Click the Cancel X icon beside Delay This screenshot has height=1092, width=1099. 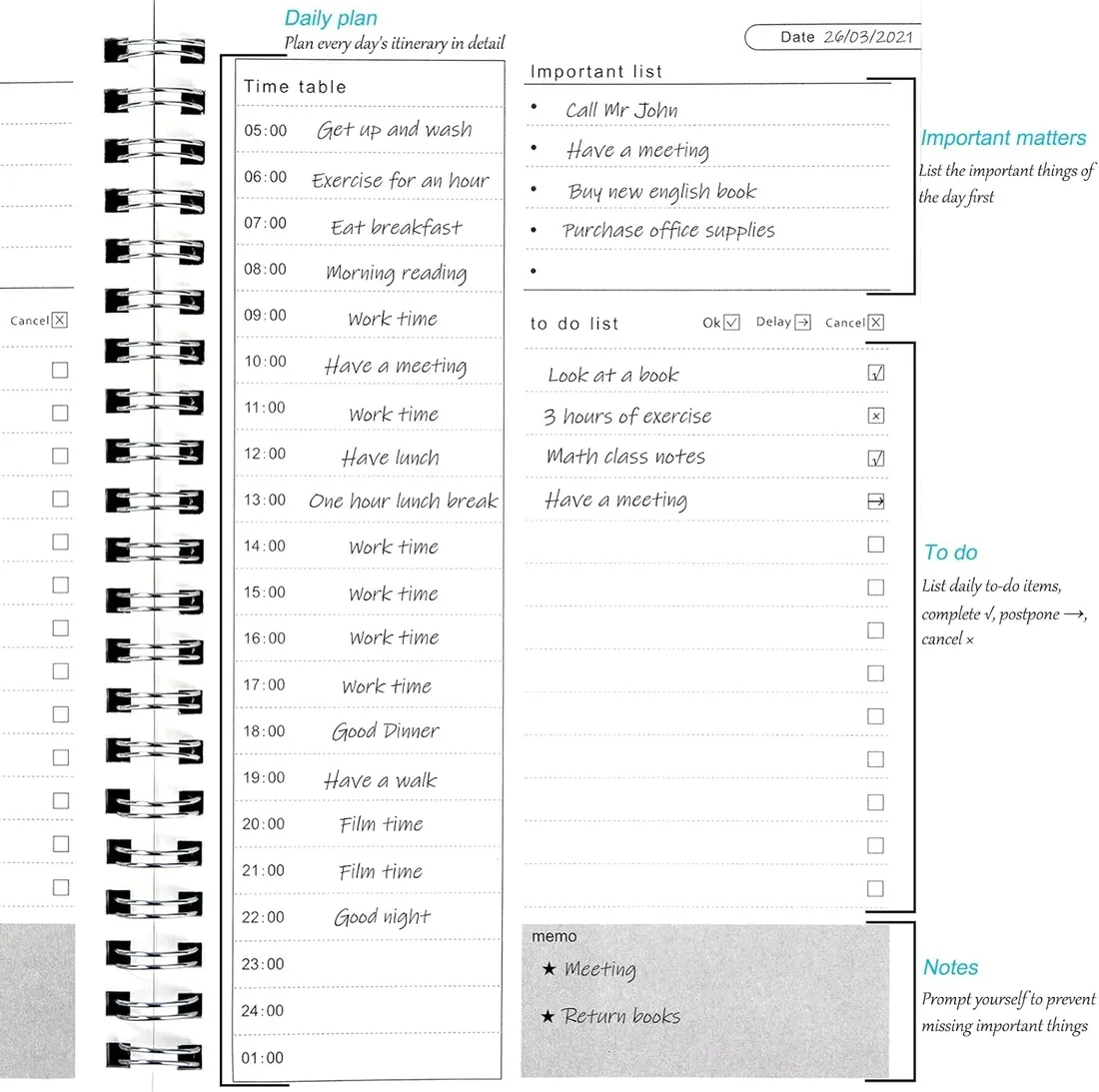click(x=876, y=322)
